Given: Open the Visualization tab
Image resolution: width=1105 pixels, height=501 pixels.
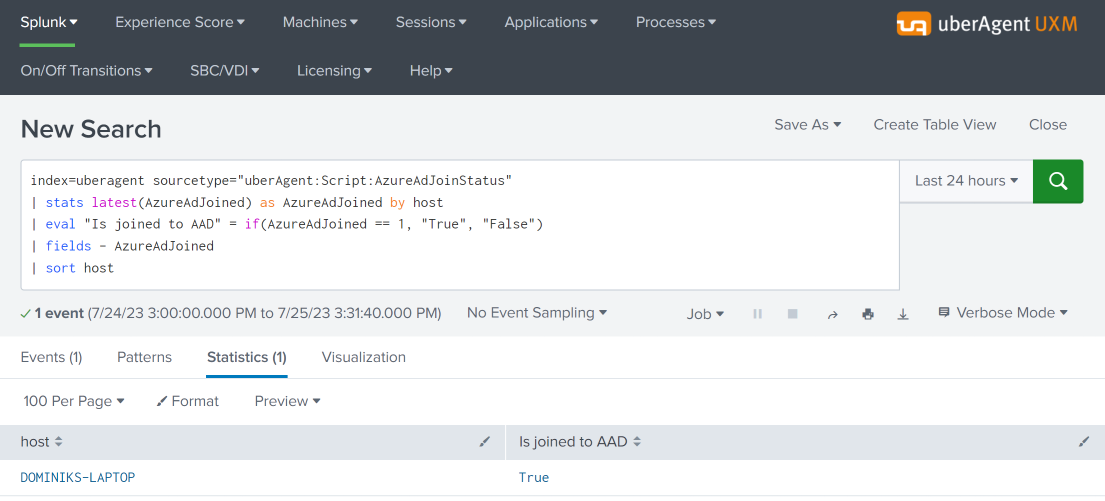Looking at the screenshot, I should point(364,357).
